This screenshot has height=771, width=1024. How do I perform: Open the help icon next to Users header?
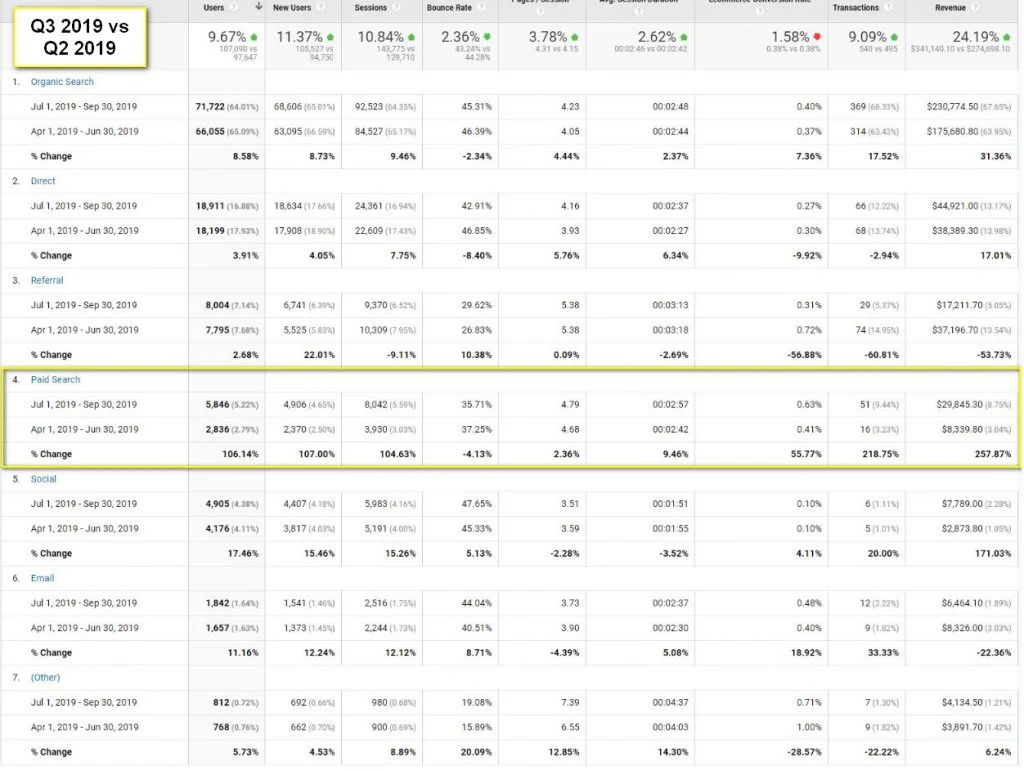[x=234, y=7]
